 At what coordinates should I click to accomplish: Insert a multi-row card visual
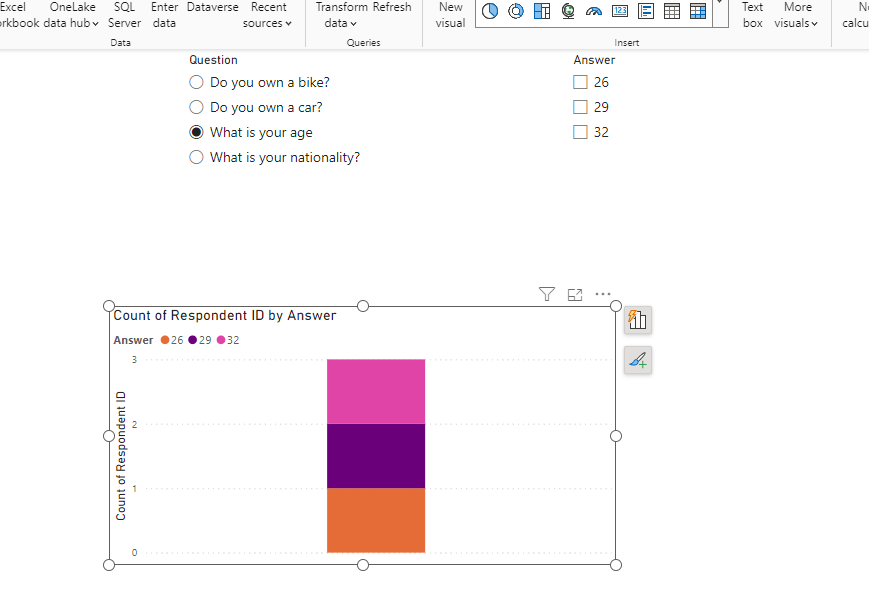click(x=646, y=11)
